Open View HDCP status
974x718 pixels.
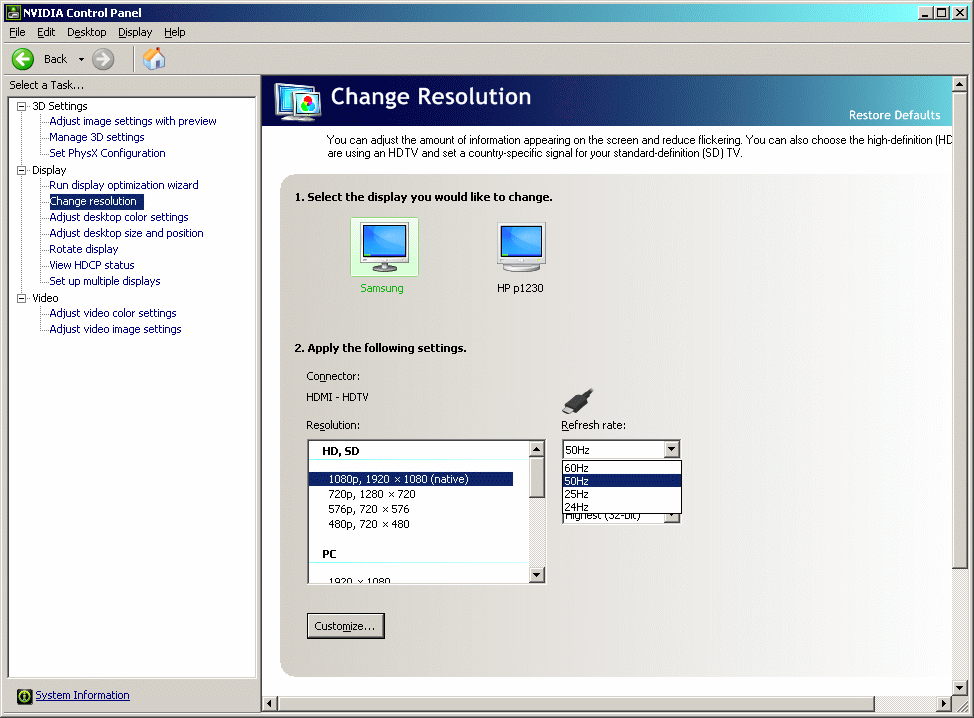coord(92,265)
